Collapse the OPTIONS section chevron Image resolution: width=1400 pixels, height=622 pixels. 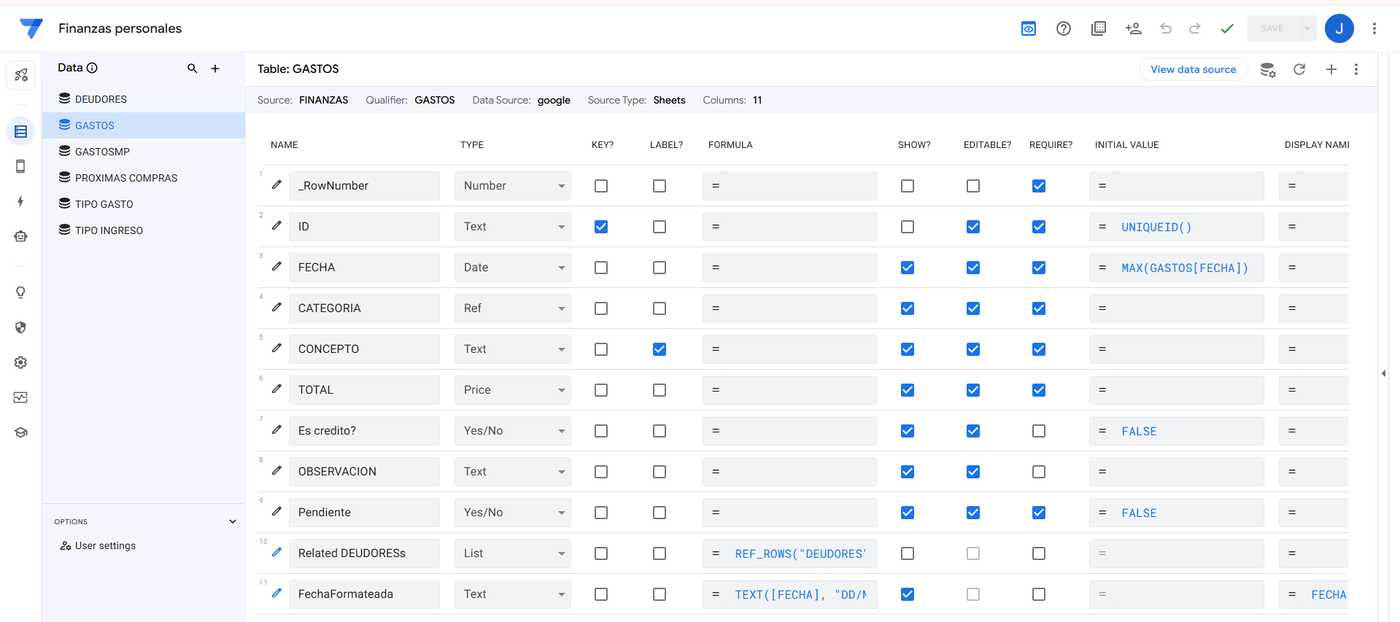pyautogui.click(x=233, y=521)
